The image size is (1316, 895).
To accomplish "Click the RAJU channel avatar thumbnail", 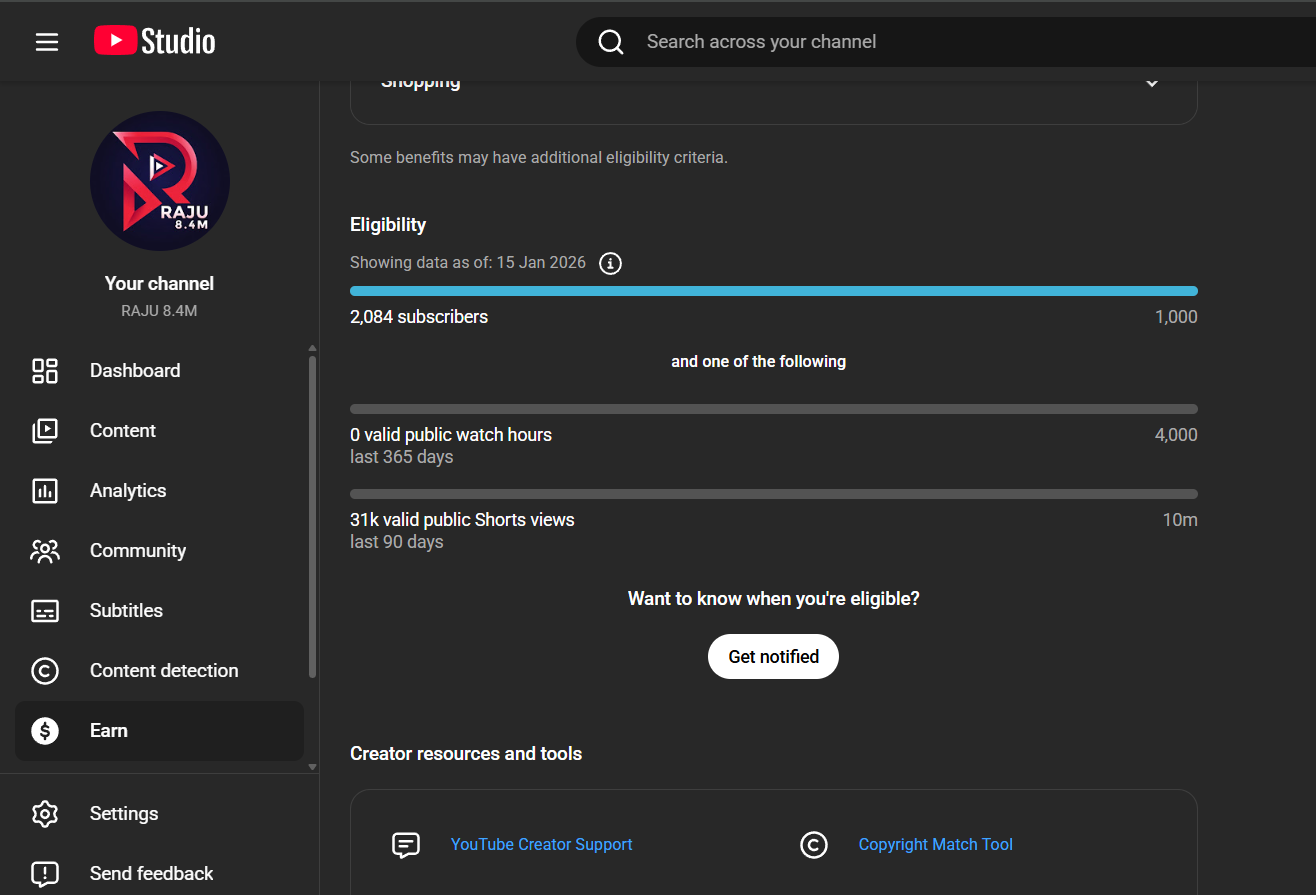I will point(160,181).
